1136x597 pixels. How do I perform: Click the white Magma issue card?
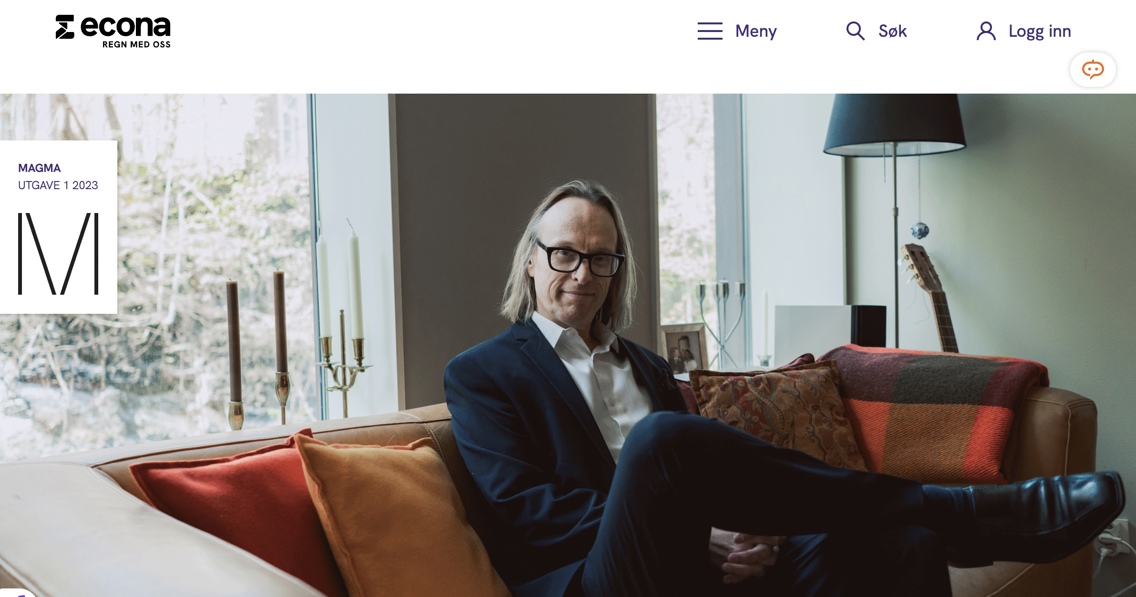point(58,227)
